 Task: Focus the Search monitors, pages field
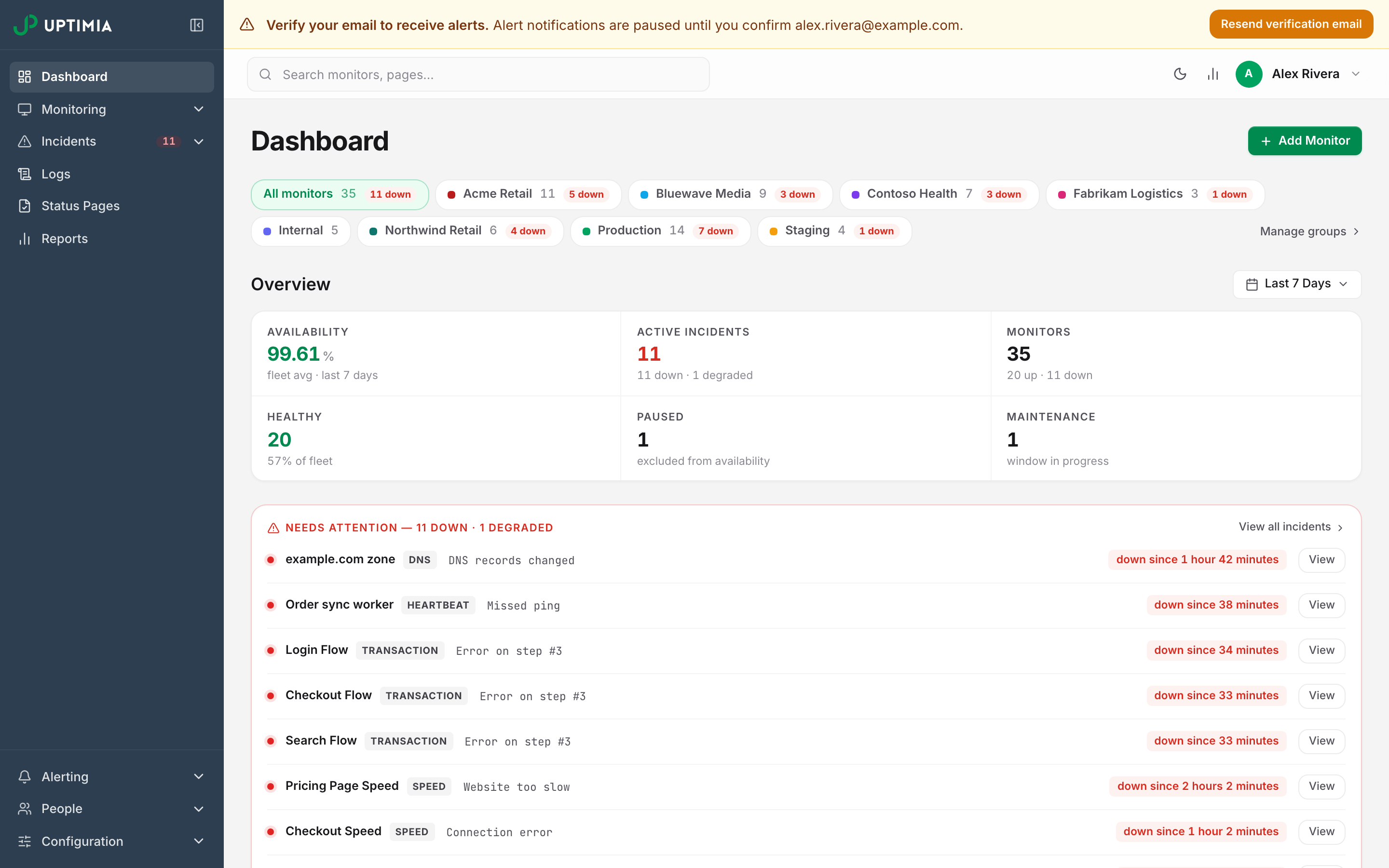[x=478, y=75]
